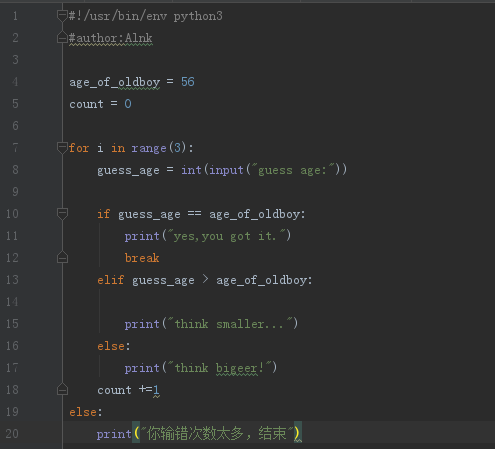Click the break keyword
Viewport: 495px width, 449px height.
[x=142, y=258]
